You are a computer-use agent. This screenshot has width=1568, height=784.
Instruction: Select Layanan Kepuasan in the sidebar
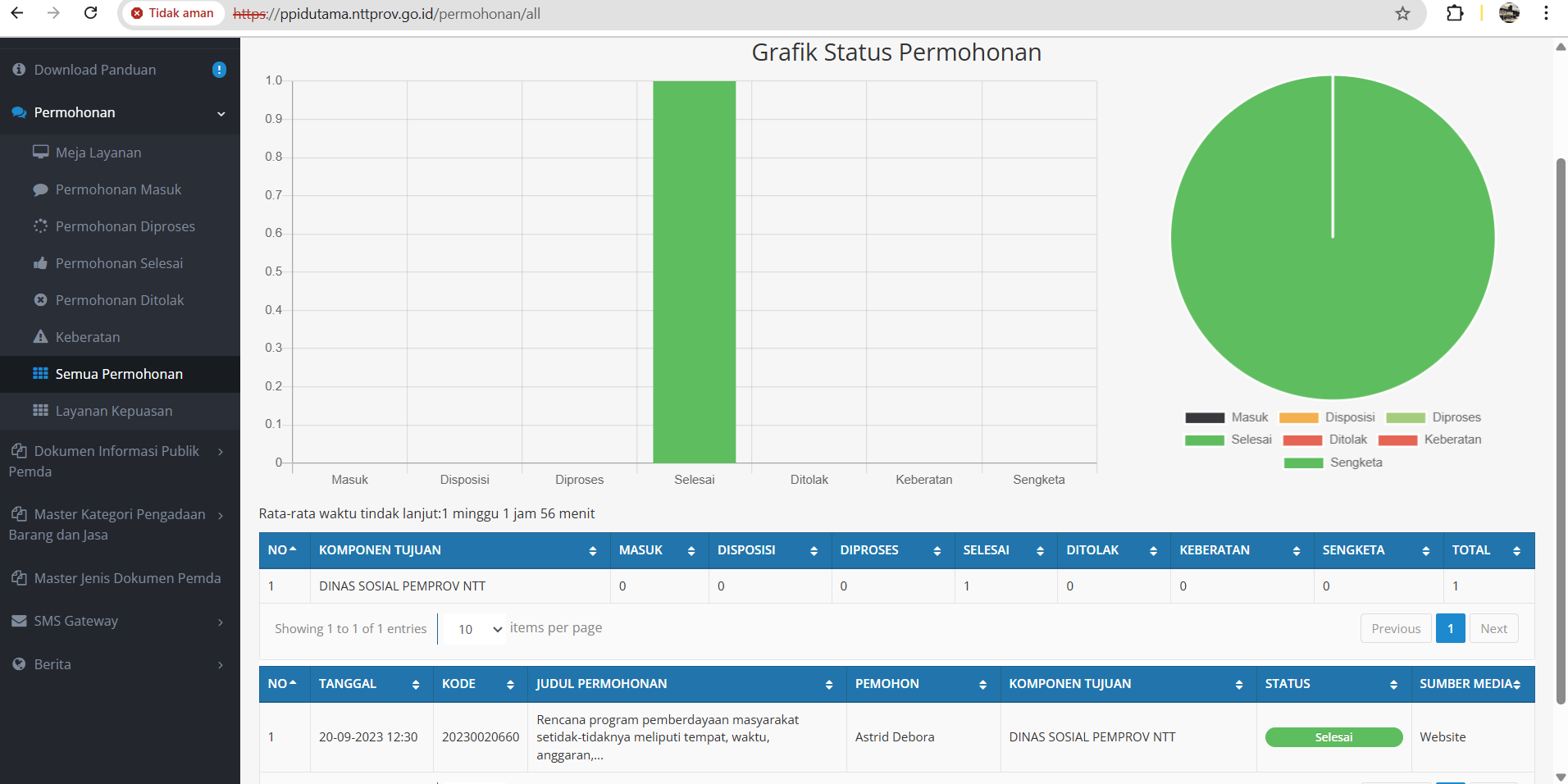113,411
